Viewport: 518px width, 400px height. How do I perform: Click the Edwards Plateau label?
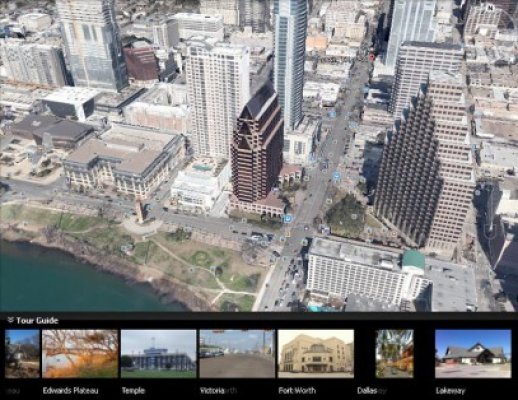pyautogui.click(x=70, y=390)
